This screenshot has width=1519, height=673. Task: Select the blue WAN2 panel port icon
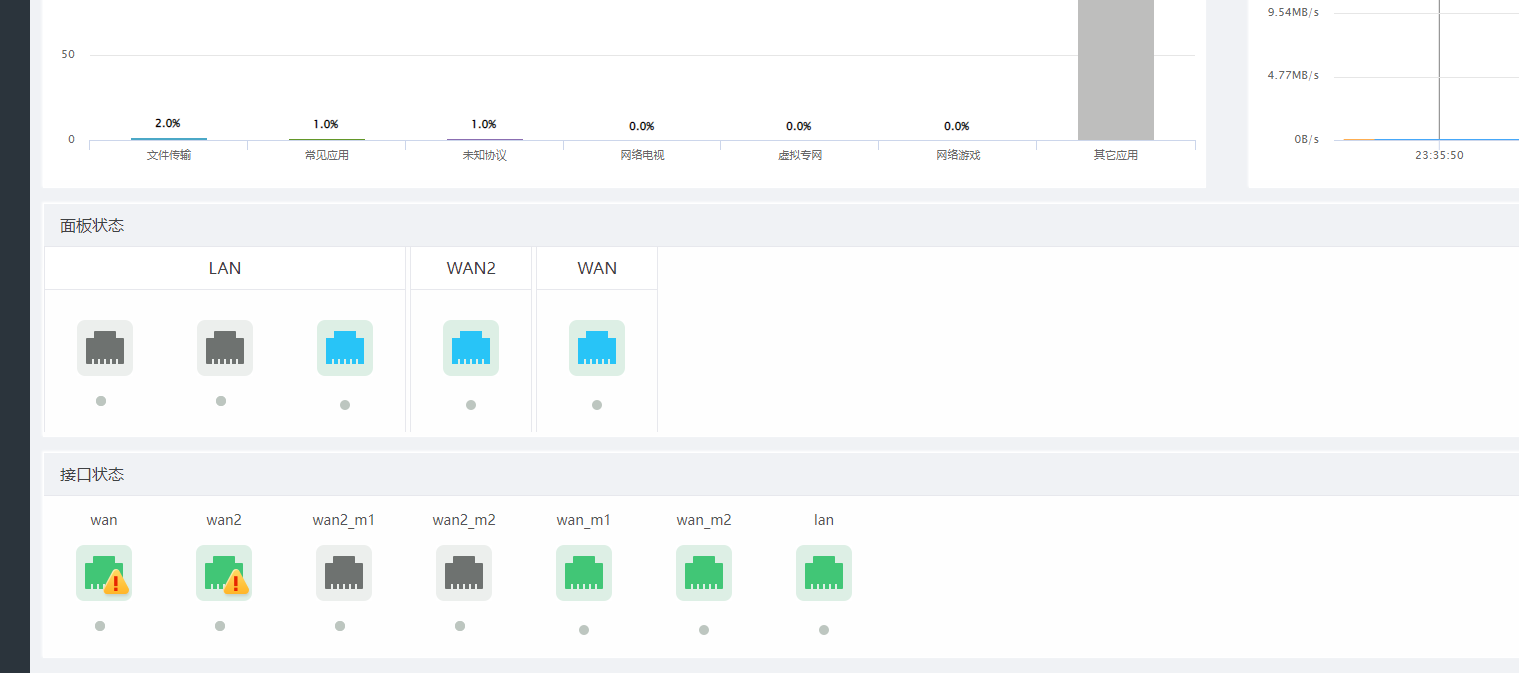(471, 348)
